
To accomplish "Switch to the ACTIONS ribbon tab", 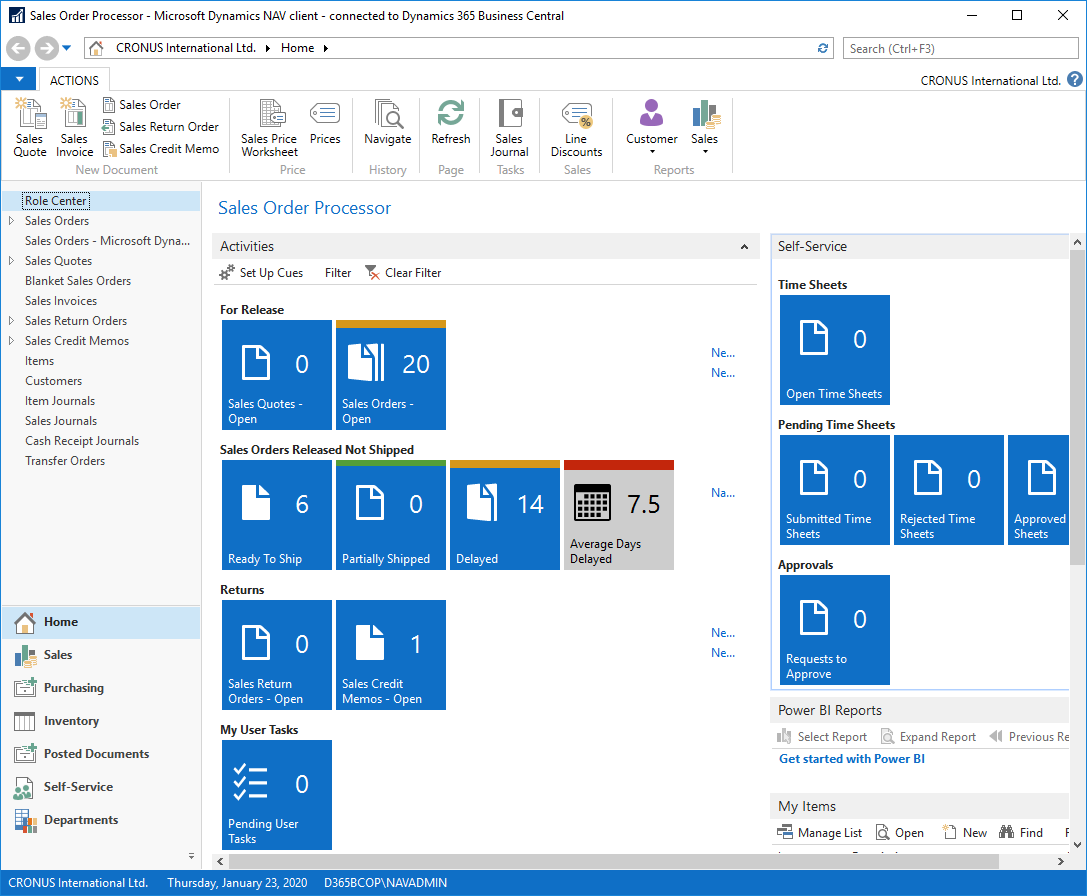I will [x=75, y=80].
